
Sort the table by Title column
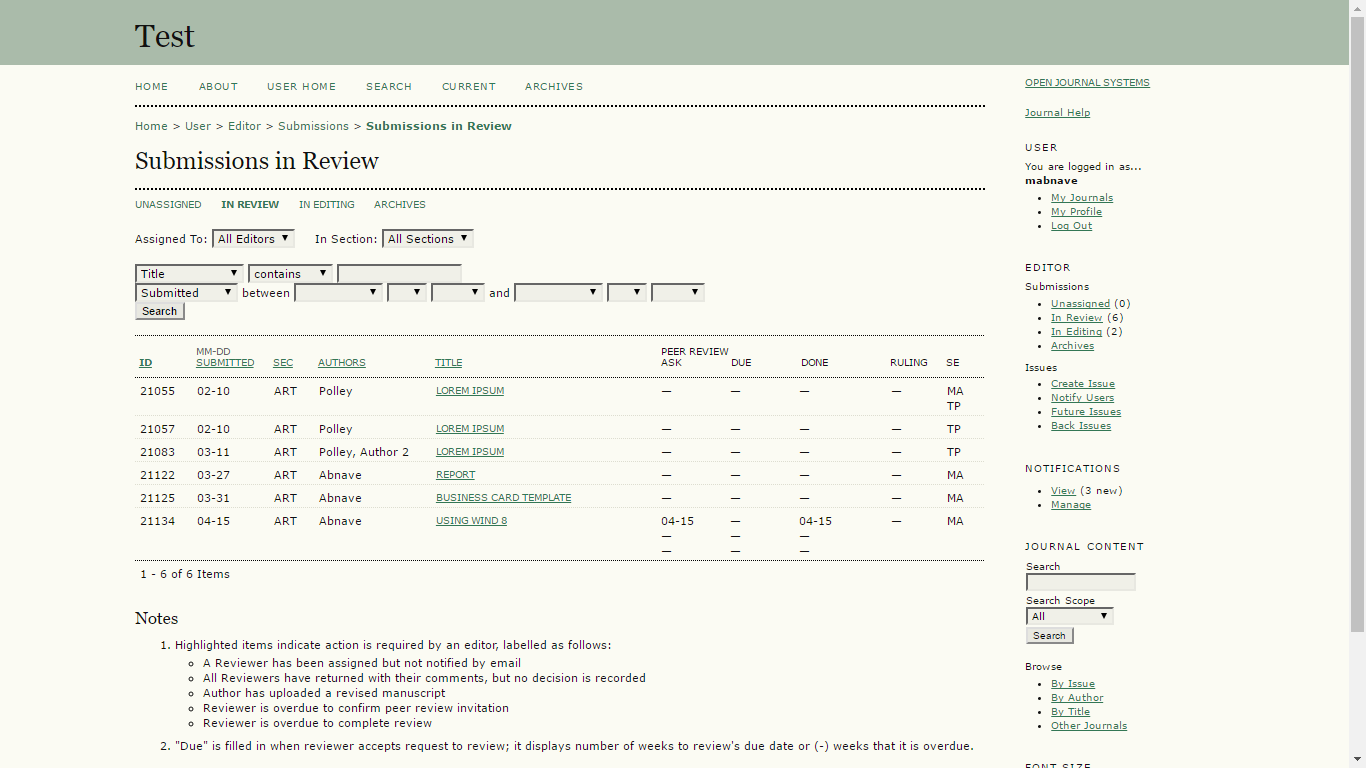pos(449,363)
